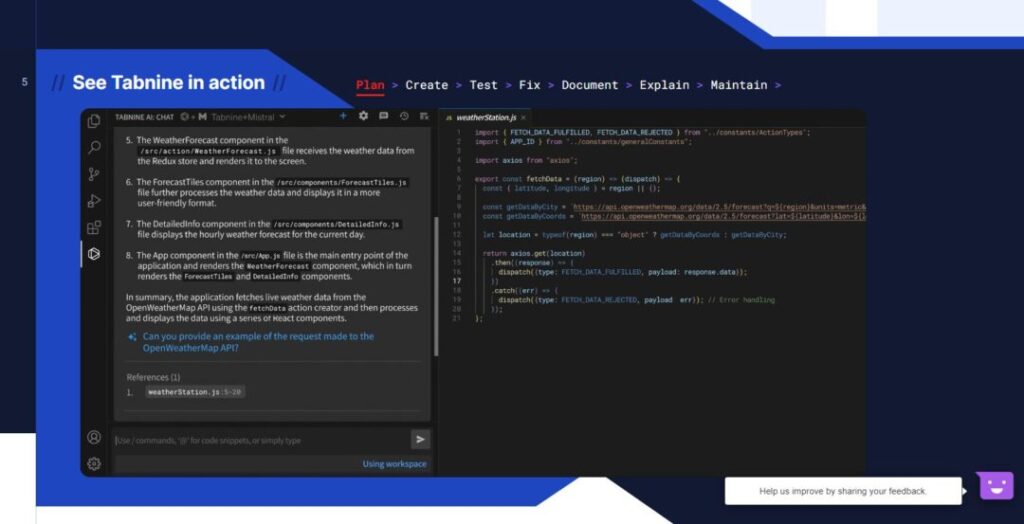Open Accounts icon at sidebar bottom

point(94,437)
